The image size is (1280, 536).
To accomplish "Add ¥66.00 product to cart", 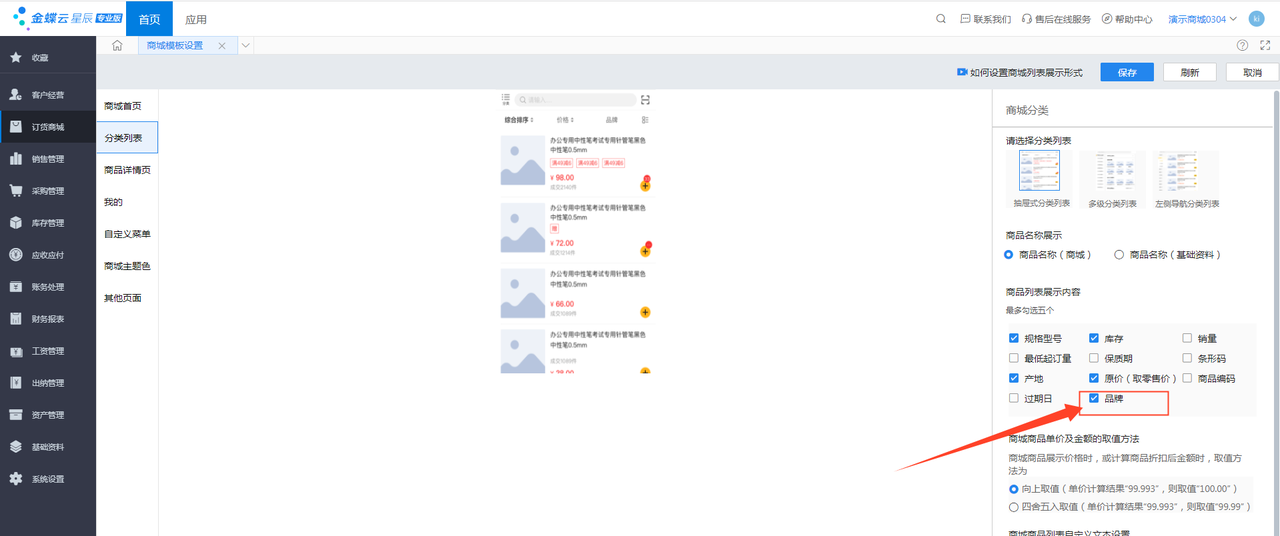I will (x=645, y=313).
